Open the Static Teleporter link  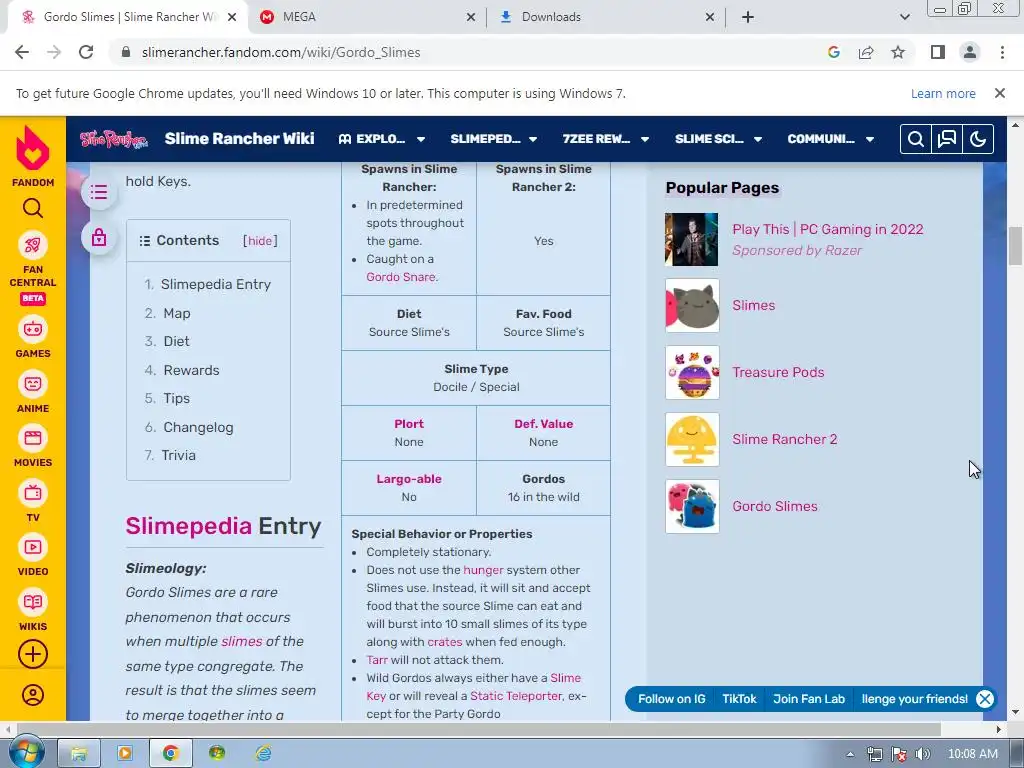click(x=516, y=696)
